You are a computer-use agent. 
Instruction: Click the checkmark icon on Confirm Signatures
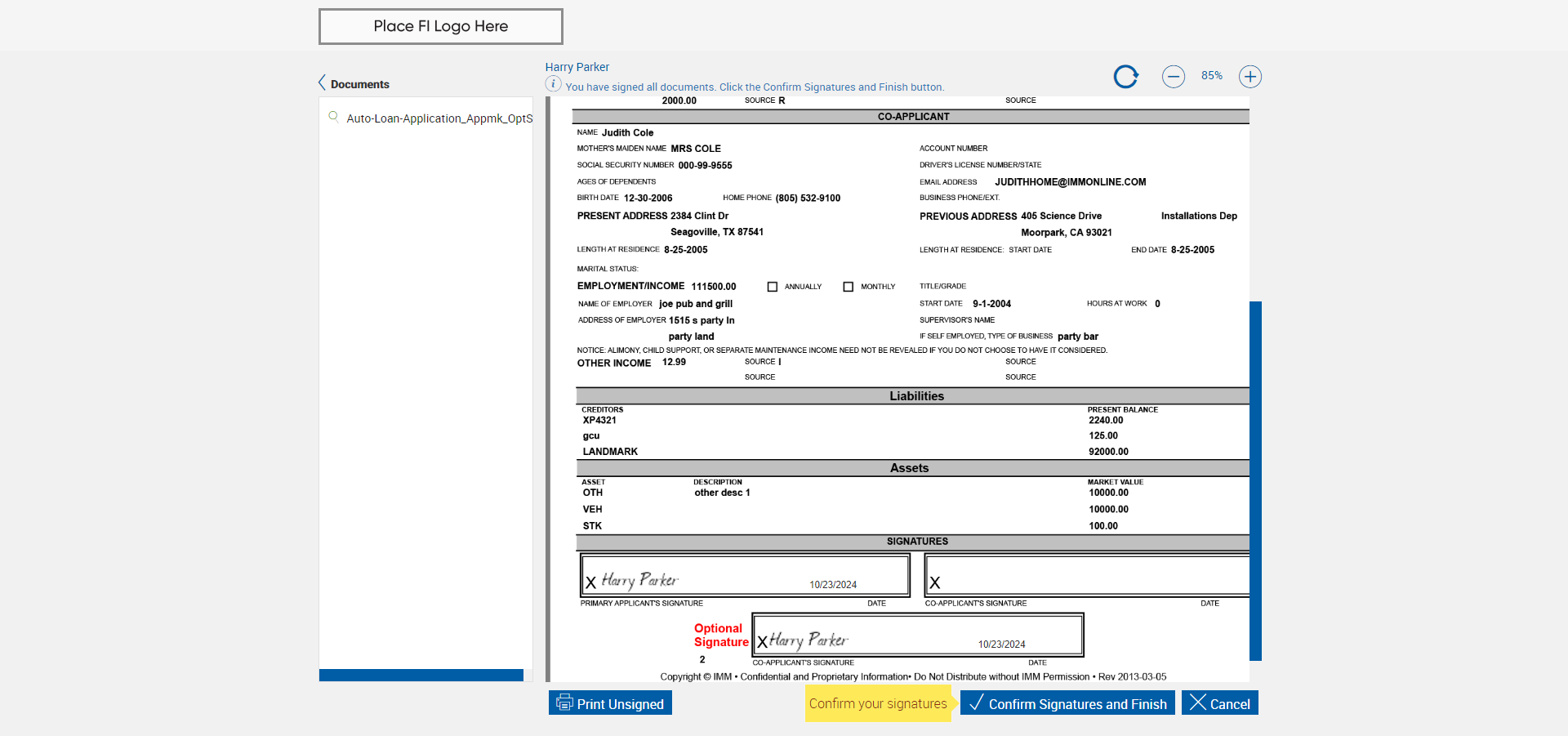[976, 703]
